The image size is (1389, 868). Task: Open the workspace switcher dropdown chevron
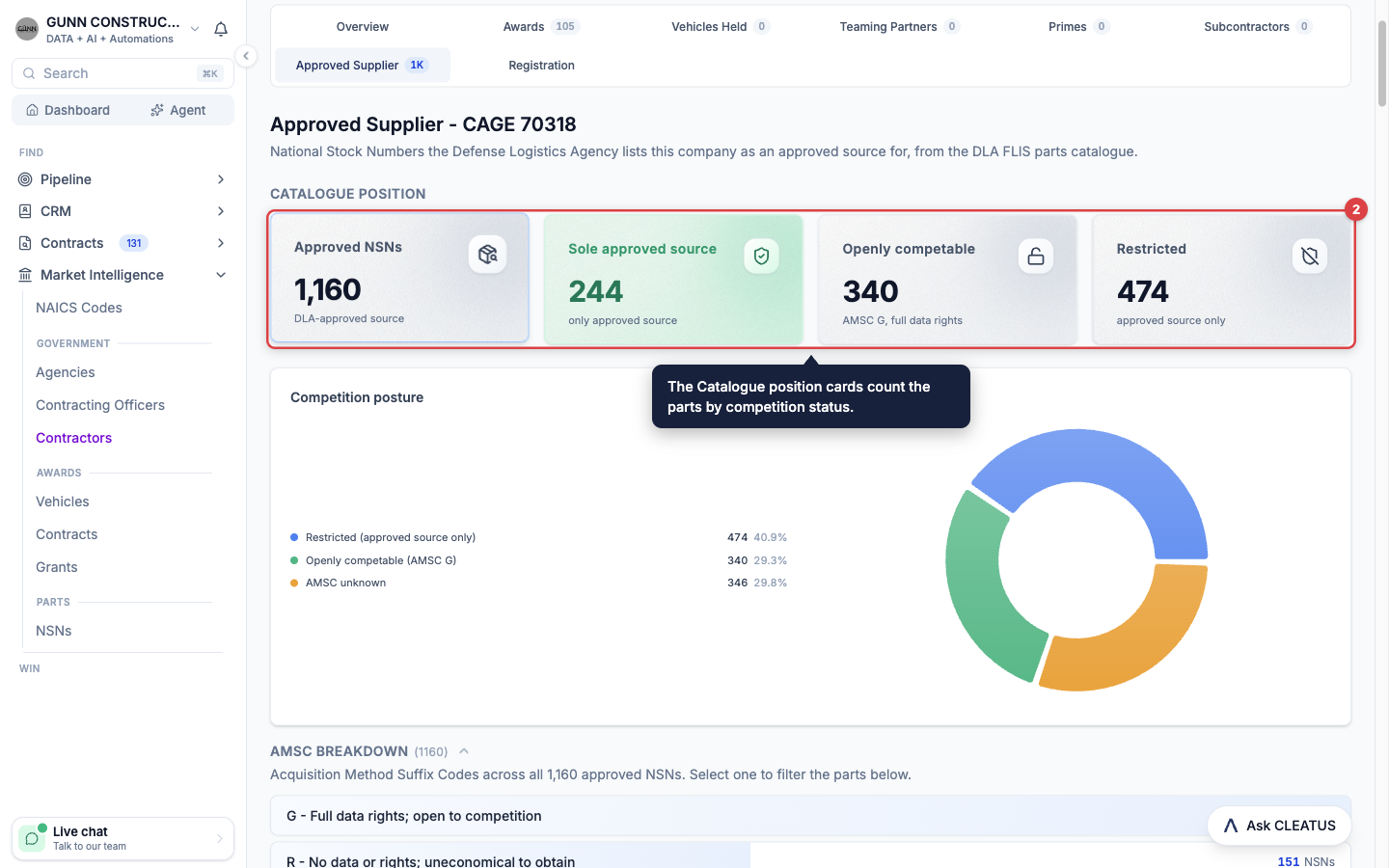click(195, 29)
